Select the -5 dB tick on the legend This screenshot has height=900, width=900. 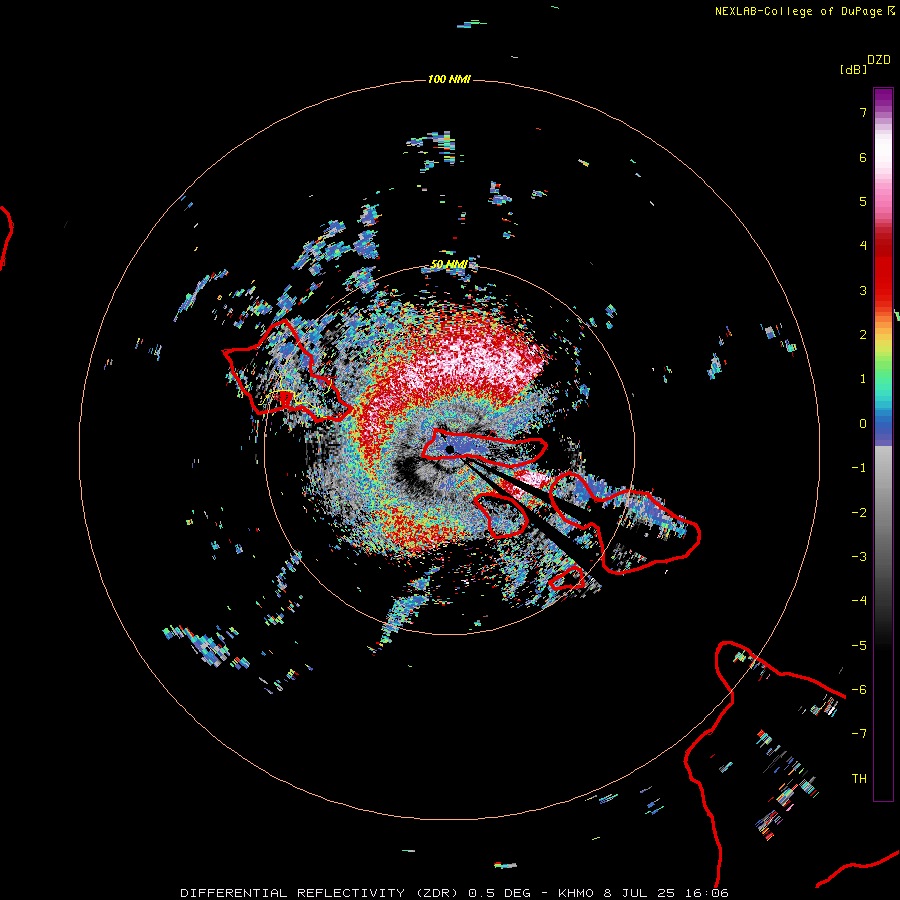pyautogui.click(x=859, y=646)
